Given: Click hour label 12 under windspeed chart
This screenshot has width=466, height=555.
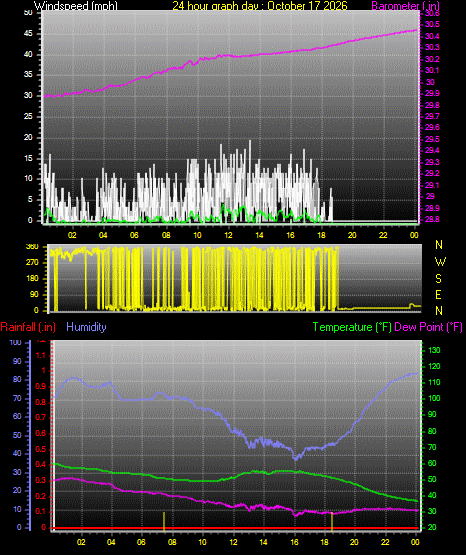Looking at the screenshot, I should (229, 235).
